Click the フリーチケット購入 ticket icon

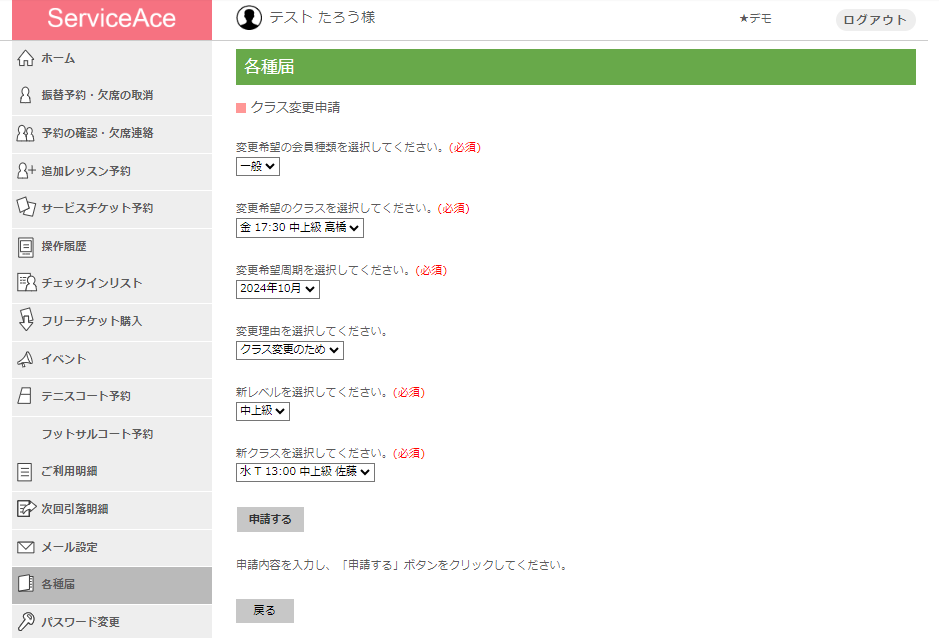click(x=26, y=320)
